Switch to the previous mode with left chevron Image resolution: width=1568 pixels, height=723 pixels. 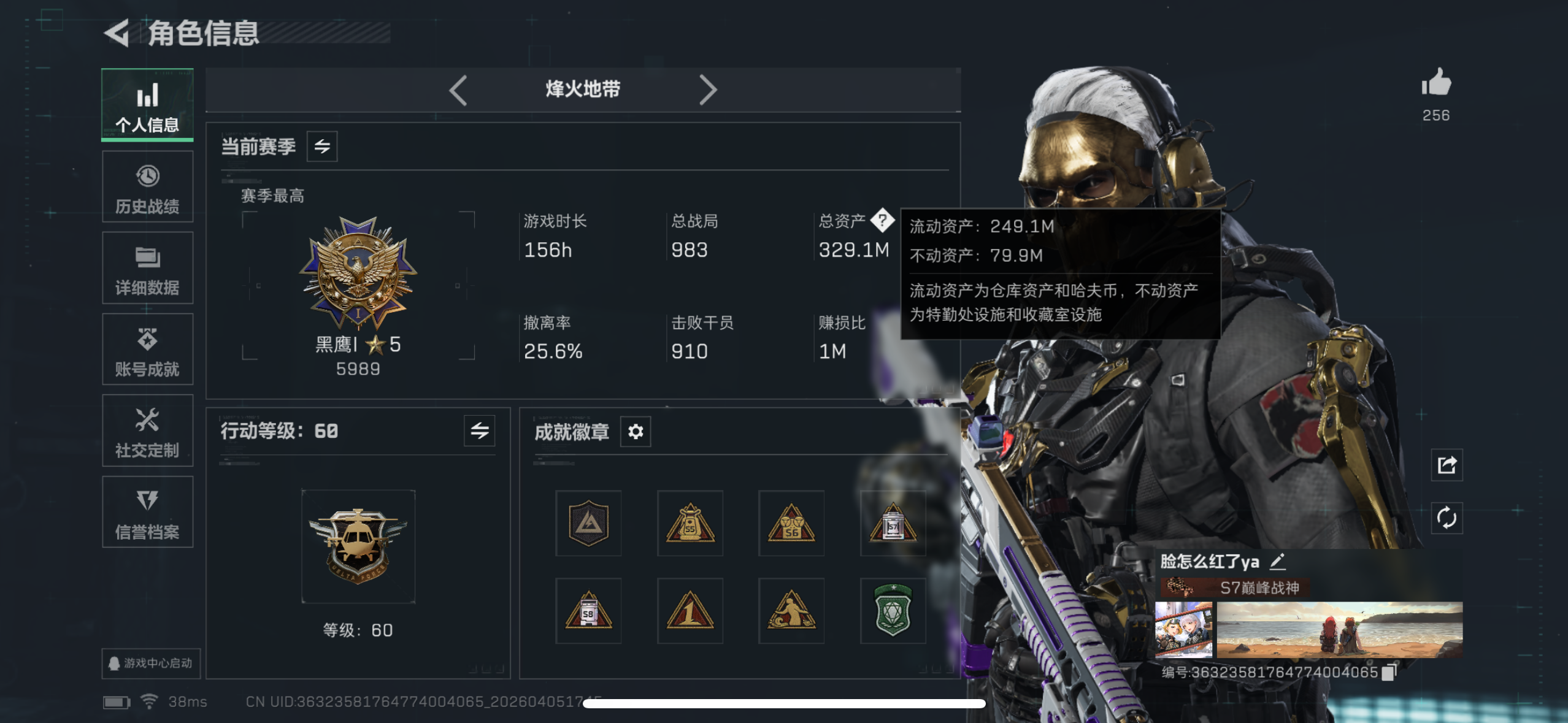[x=458, y=91]
